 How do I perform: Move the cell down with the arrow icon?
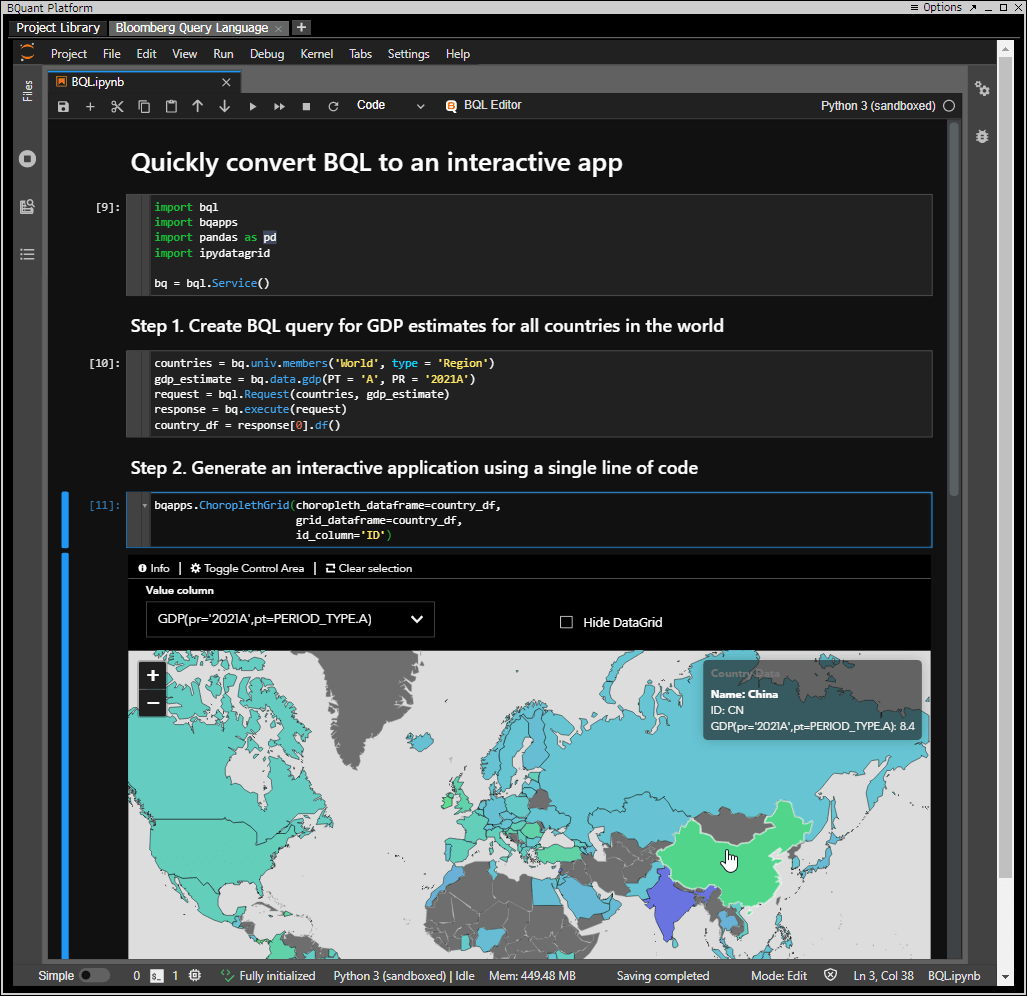pyautogui.click(x=225, y=106)
